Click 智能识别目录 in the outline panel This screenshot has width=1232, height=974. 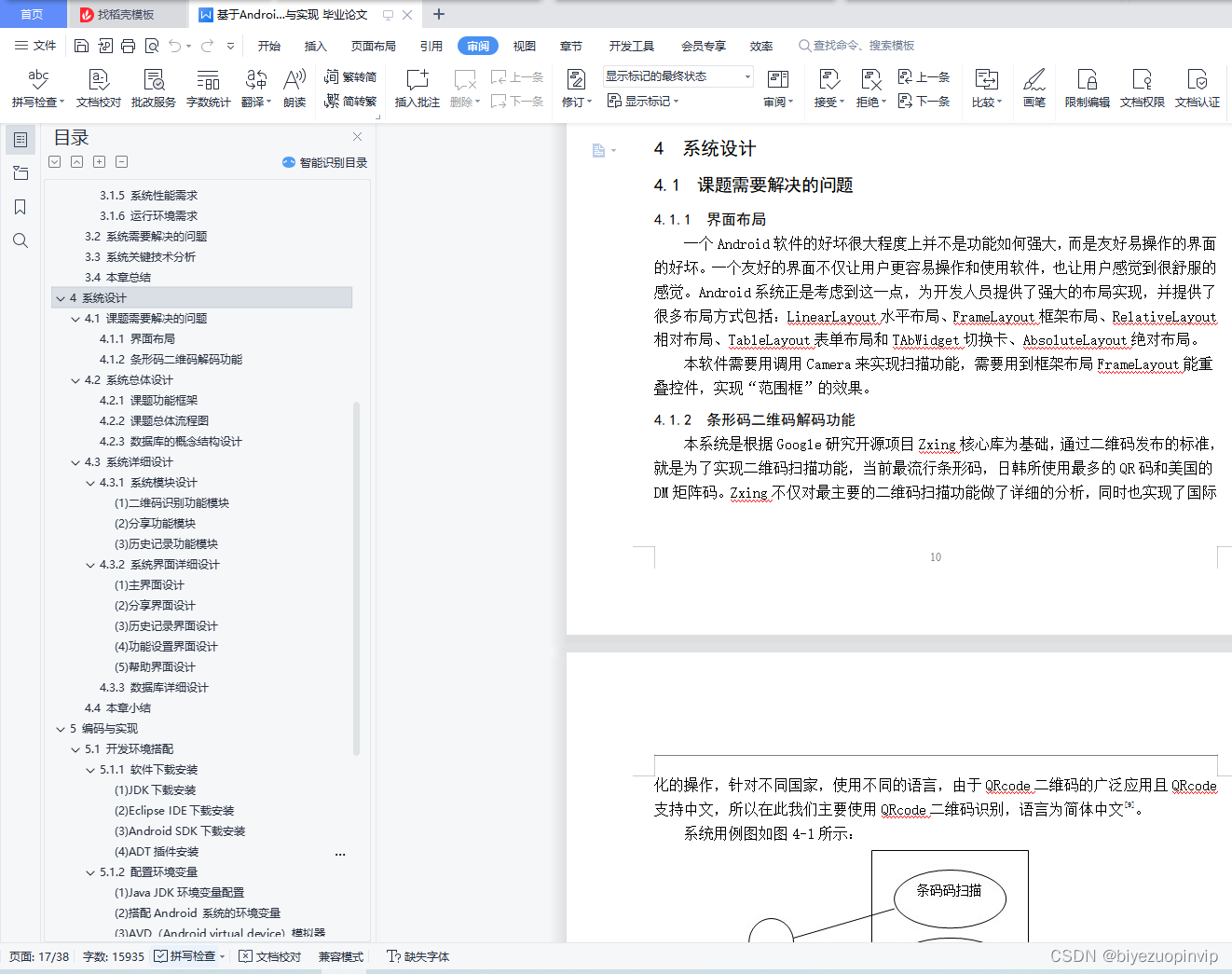(325, 161)
